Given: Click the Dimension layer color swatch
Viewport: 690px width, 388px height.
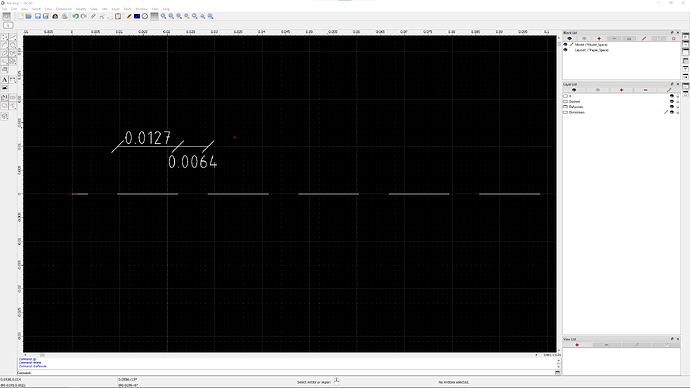Looking at the screenshot, I should coord(565,113).
